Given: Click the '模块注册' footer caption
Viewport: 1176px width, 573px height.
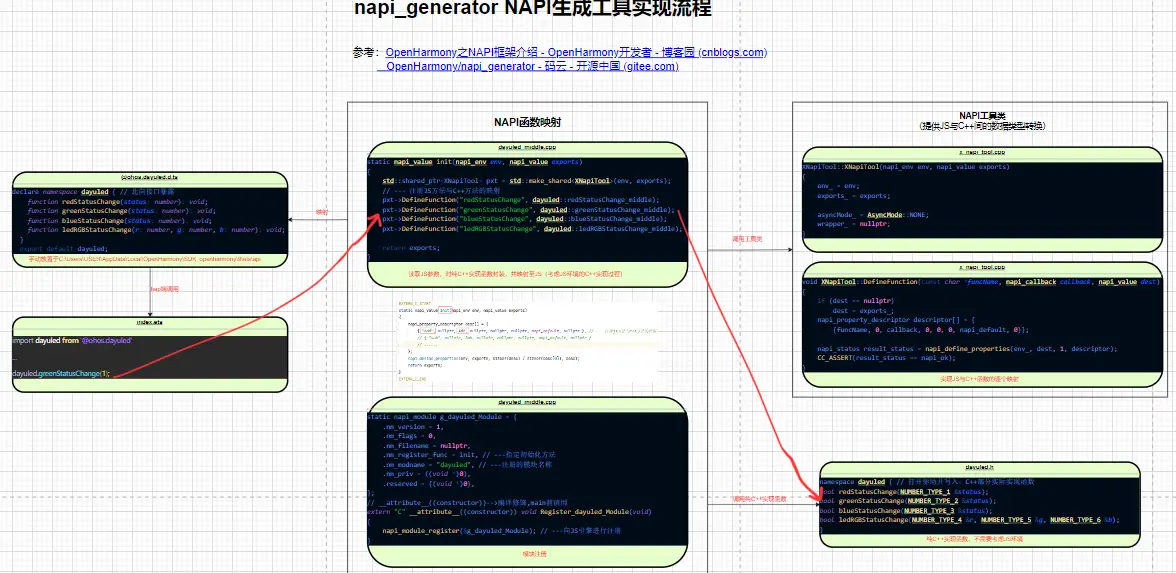Looking at the screenshot, I should click(x=535, y=554).
